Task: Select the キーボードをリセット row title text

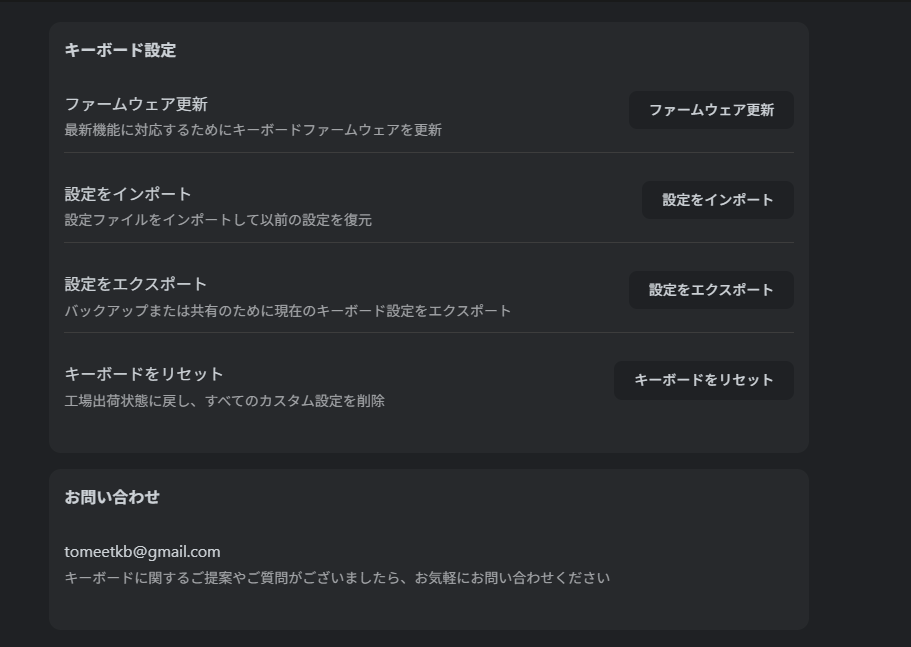Action: point(144,374)
